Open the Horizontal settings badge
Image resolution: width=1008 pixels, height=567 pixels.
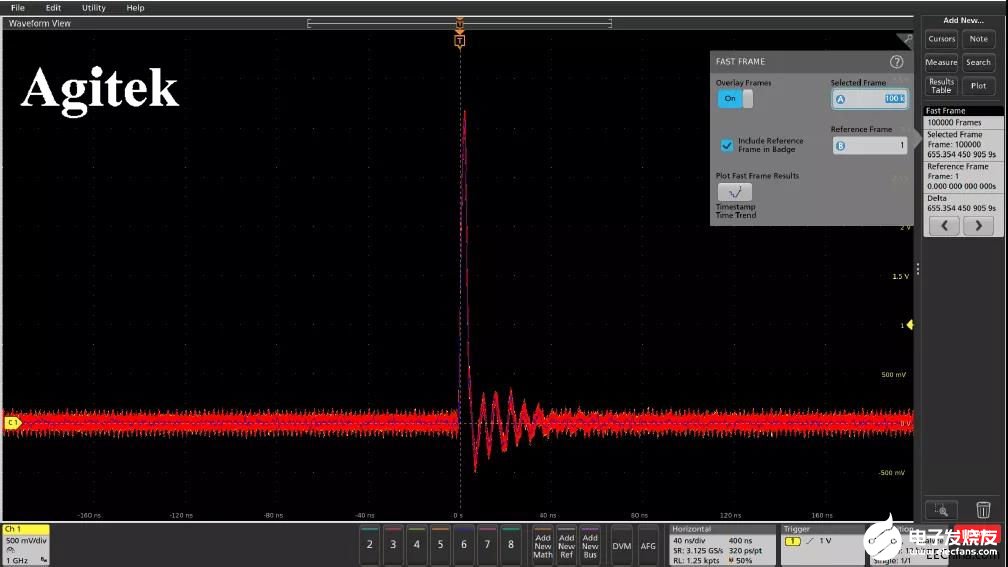722,545
